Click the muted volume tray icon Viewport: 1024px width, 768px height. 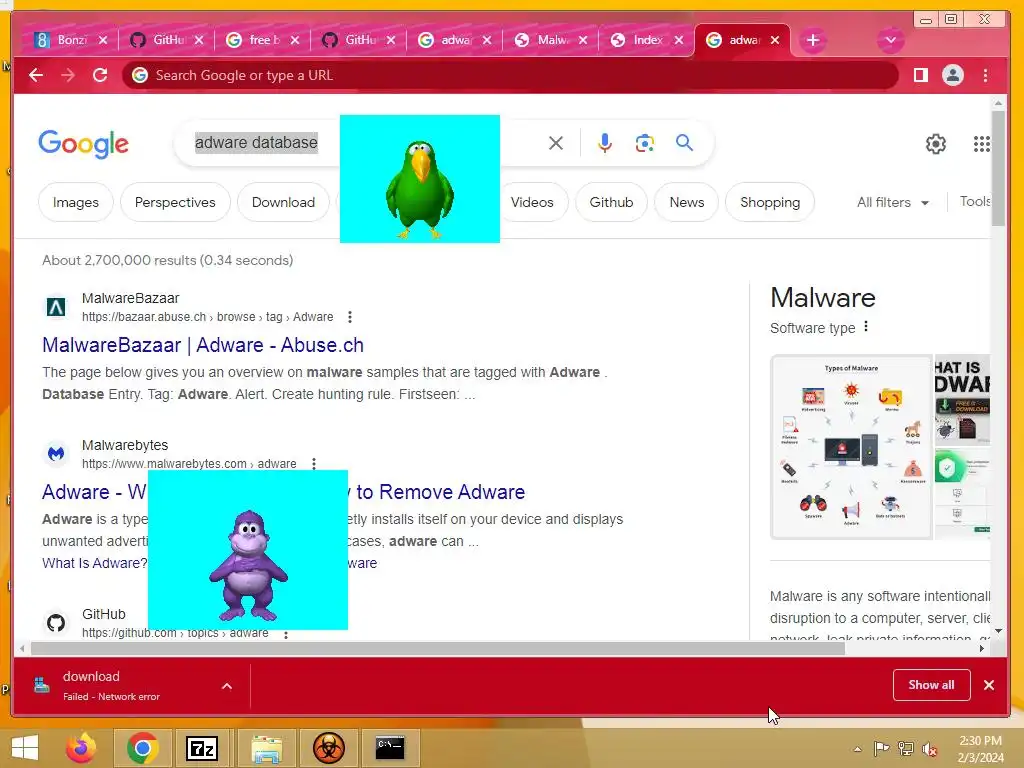coord(930,749)
